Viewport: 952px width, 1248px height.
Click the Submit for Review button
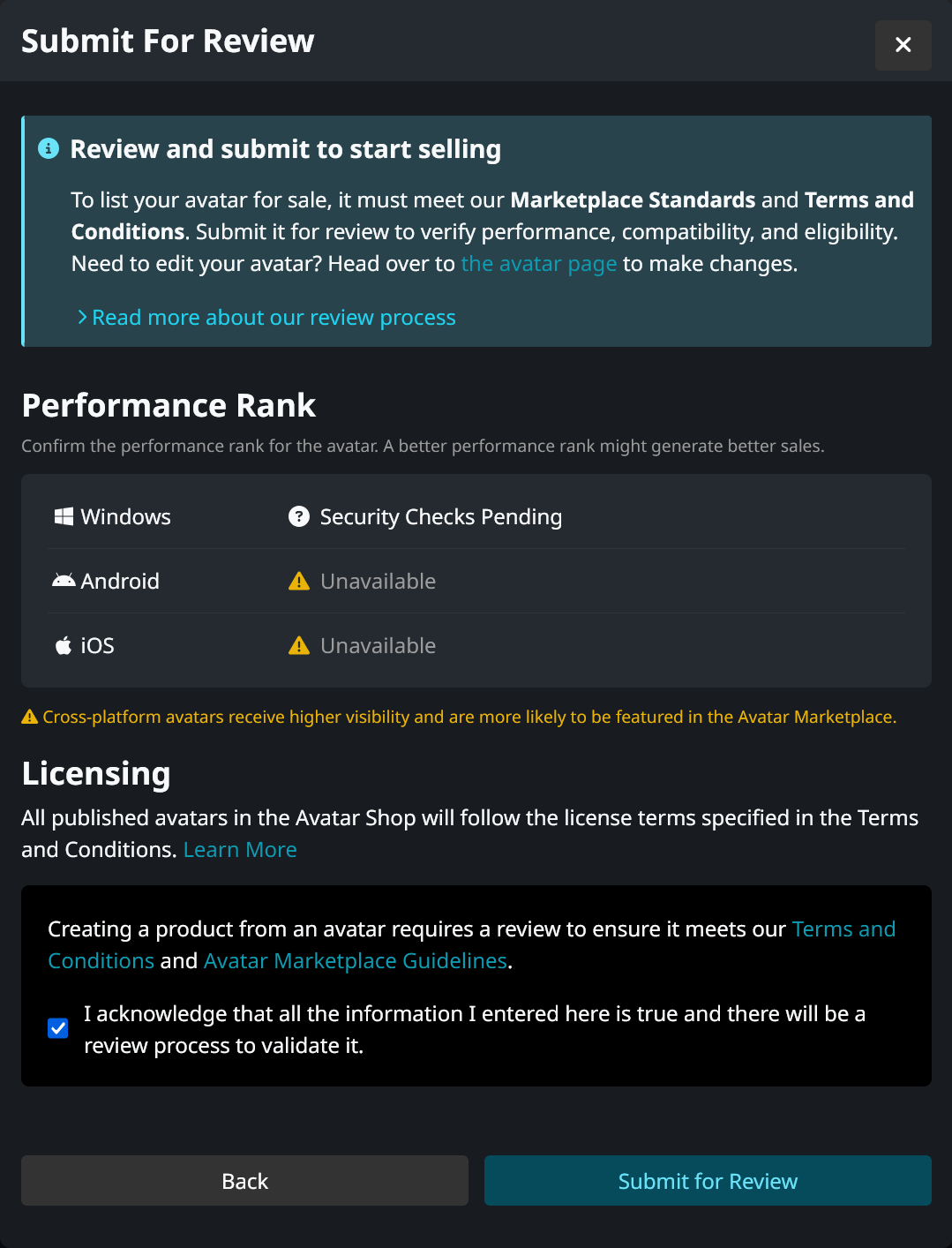(708, 1181)
